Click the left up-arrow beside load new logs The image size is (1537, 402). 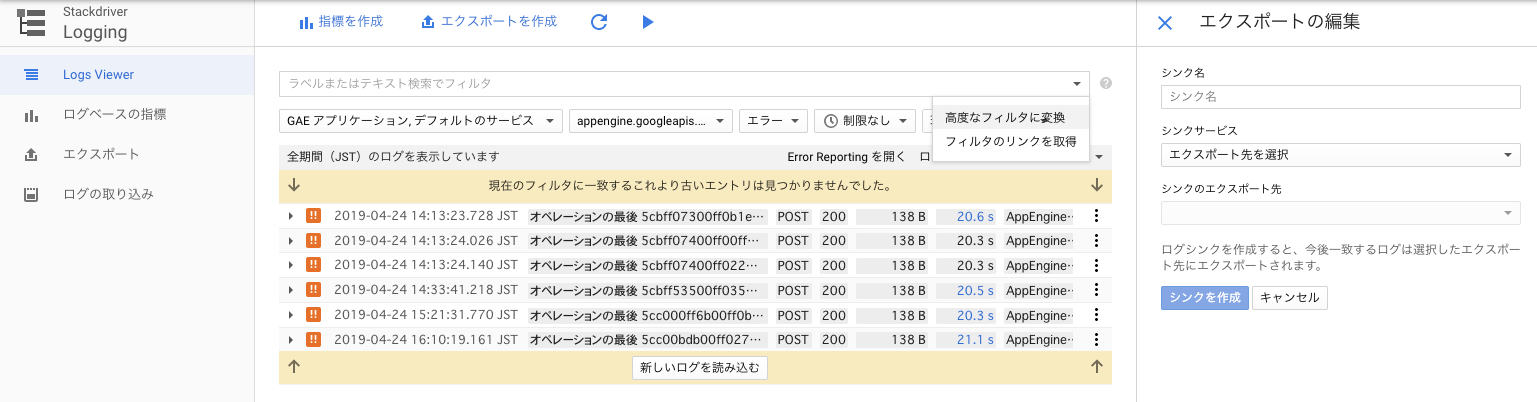coord(294,367)
